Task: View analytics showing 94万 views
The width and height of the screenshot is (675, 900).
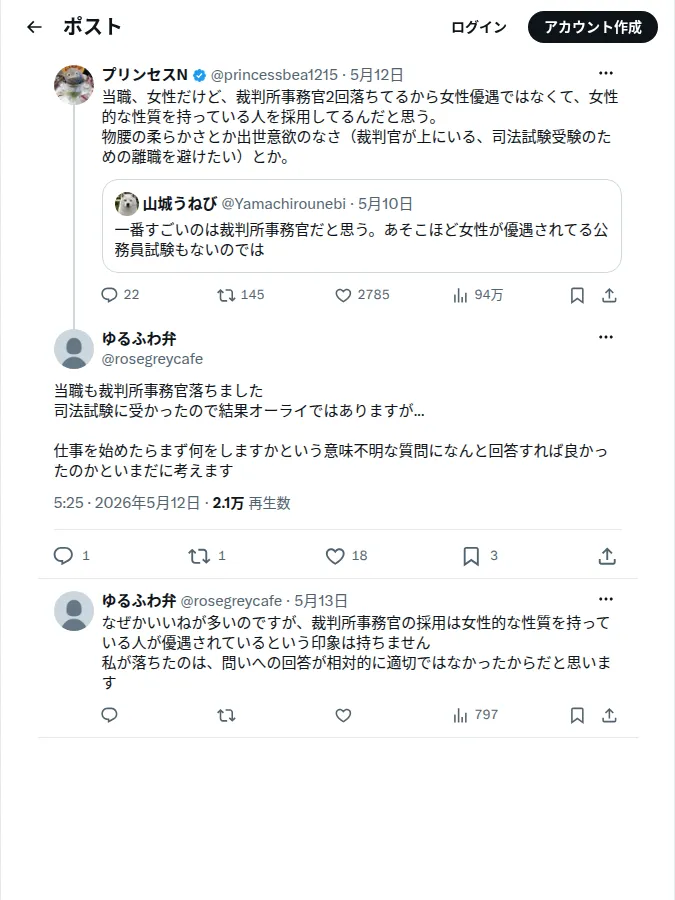Action: click(x=478, y=295)
